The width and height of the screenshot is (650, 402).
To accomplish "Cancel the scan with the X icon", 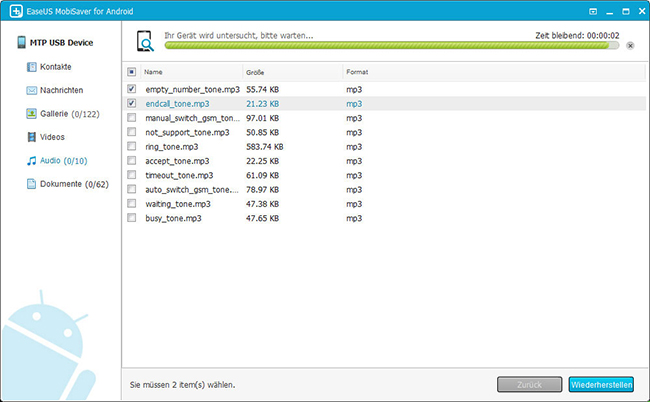I will (x=629, y=46).
